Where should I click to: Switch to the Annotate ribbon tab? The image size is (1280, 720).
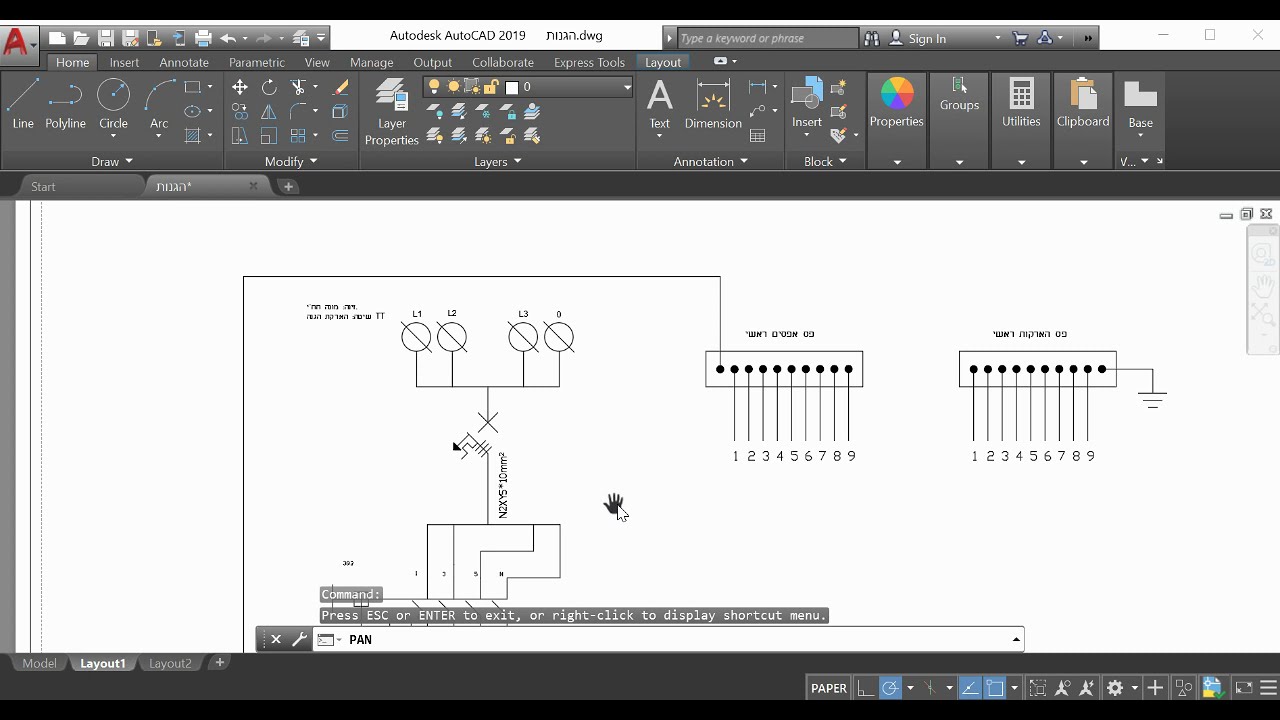click(x=184, y=62)
